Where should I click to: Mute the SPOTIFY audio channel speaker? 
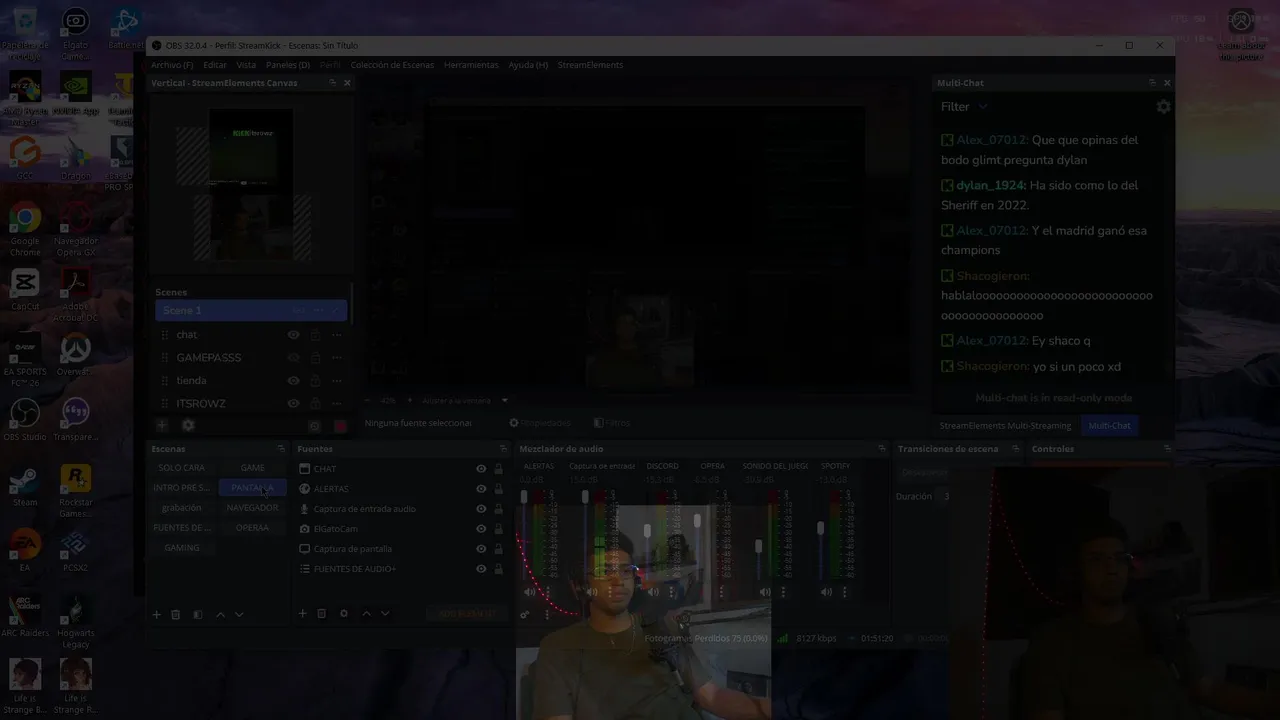point(826,592)
